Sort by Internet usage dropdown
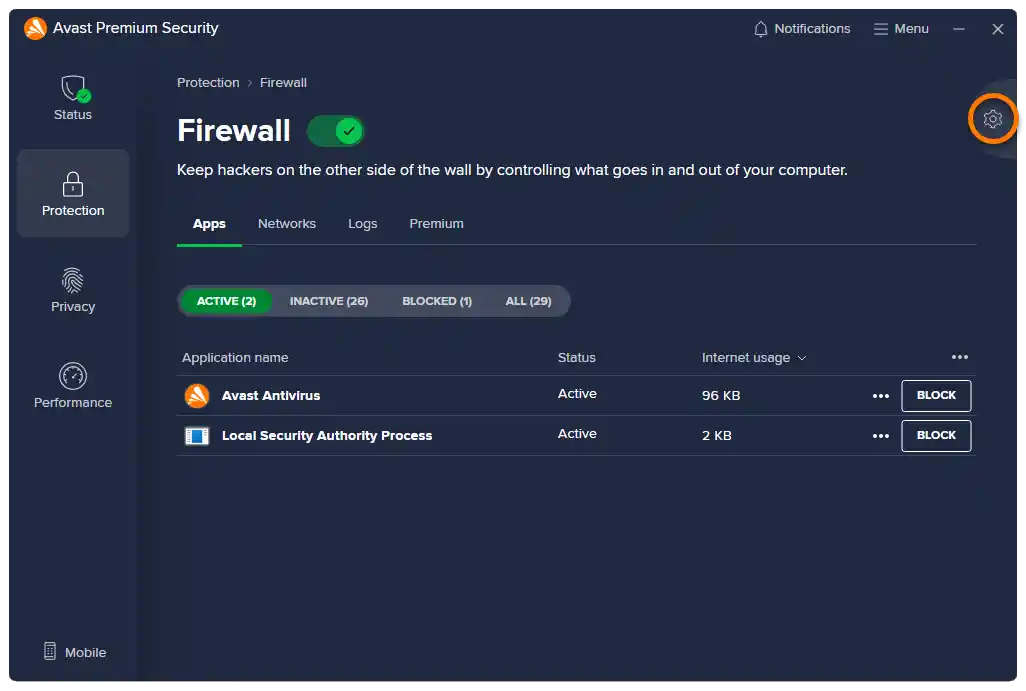 click(754, 358)
